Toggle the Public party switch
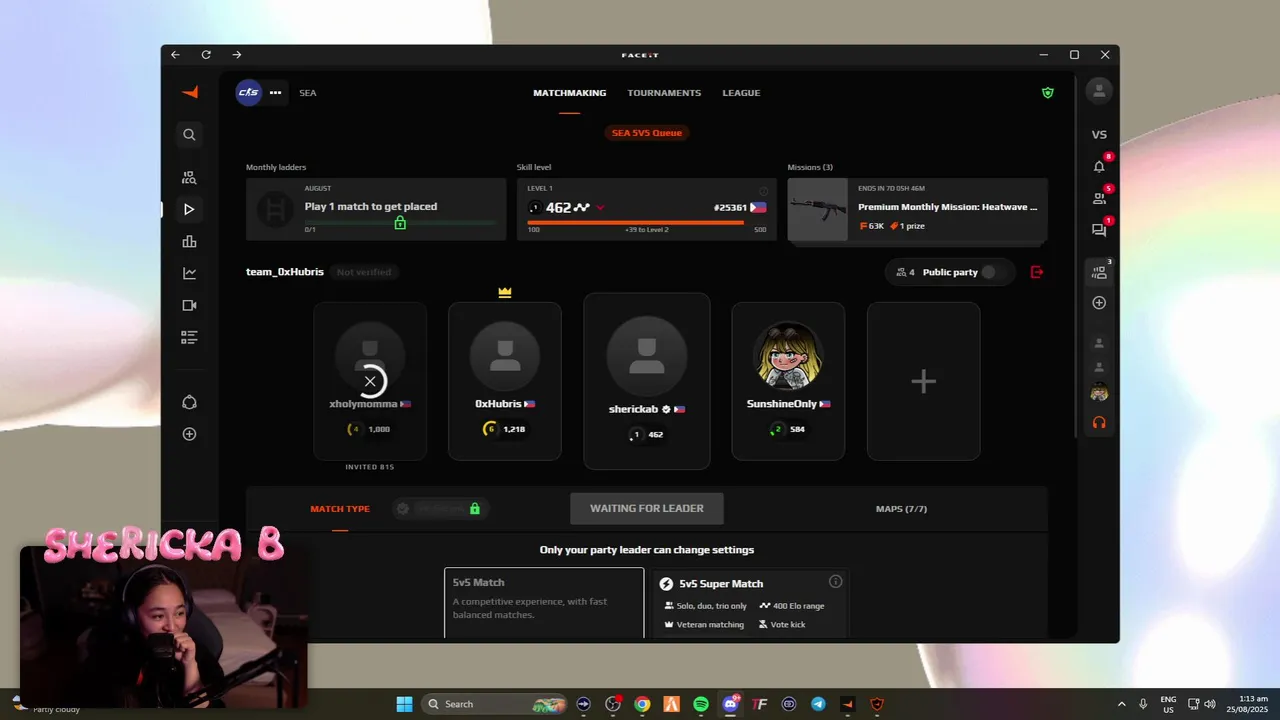1280x720 pixels. 989,272
